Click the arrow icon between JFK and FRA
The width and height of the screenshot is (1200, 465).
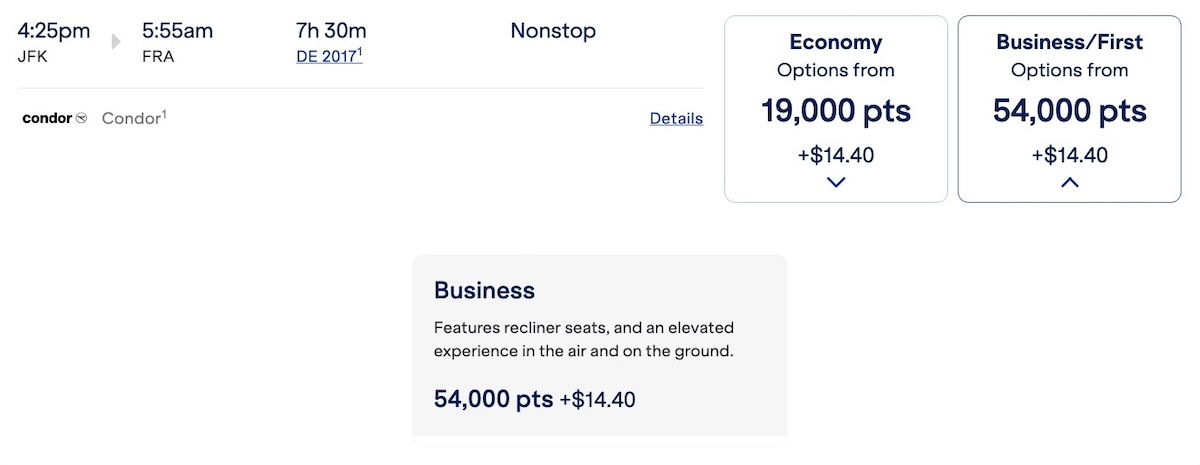point(116,42)
